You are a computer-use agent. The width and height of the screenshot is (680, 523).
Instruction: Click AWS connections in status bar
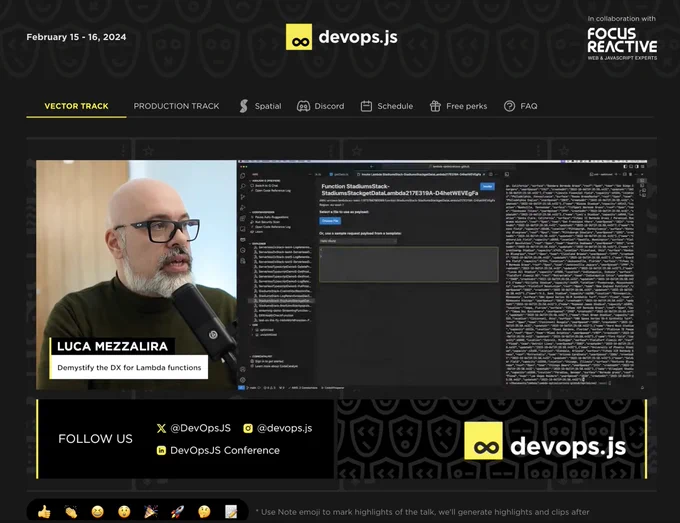(x=303, y=388)
